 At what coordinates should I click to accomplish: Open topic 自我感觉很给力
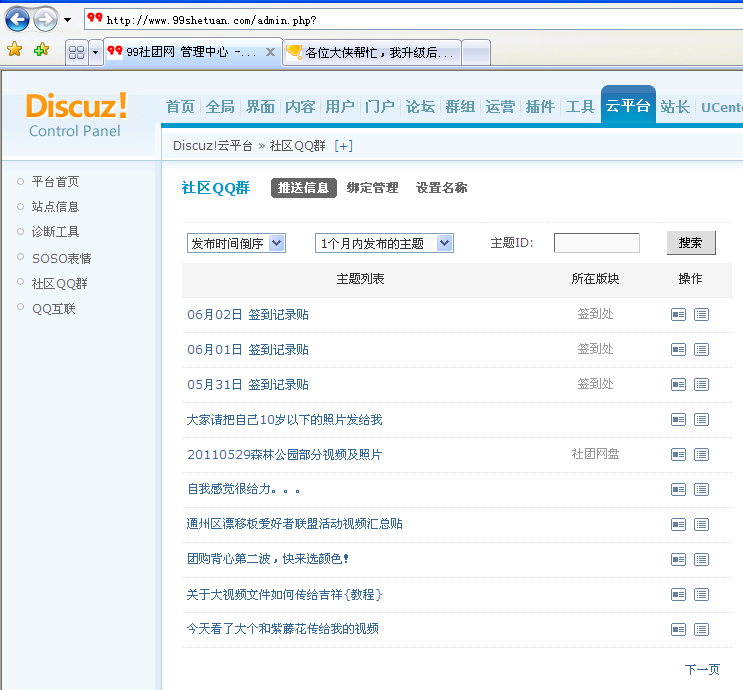[244, 489]
